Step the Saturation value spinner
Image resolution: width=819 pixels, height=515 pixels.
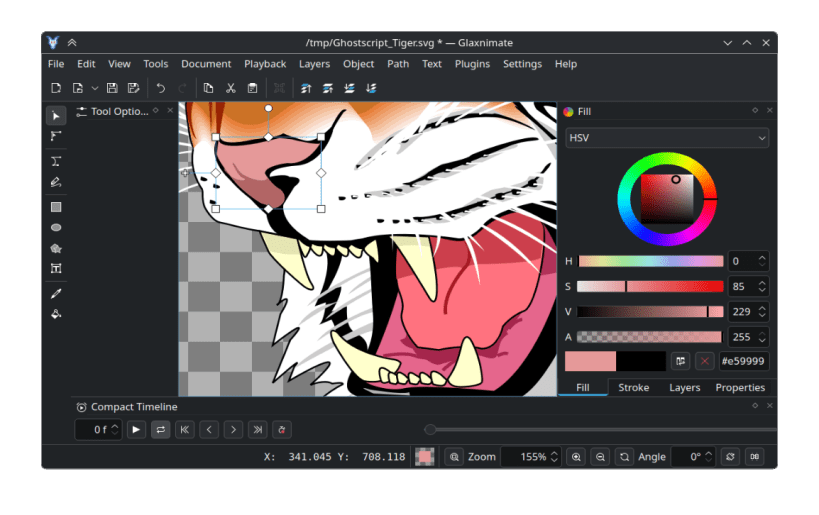point(762,286)
